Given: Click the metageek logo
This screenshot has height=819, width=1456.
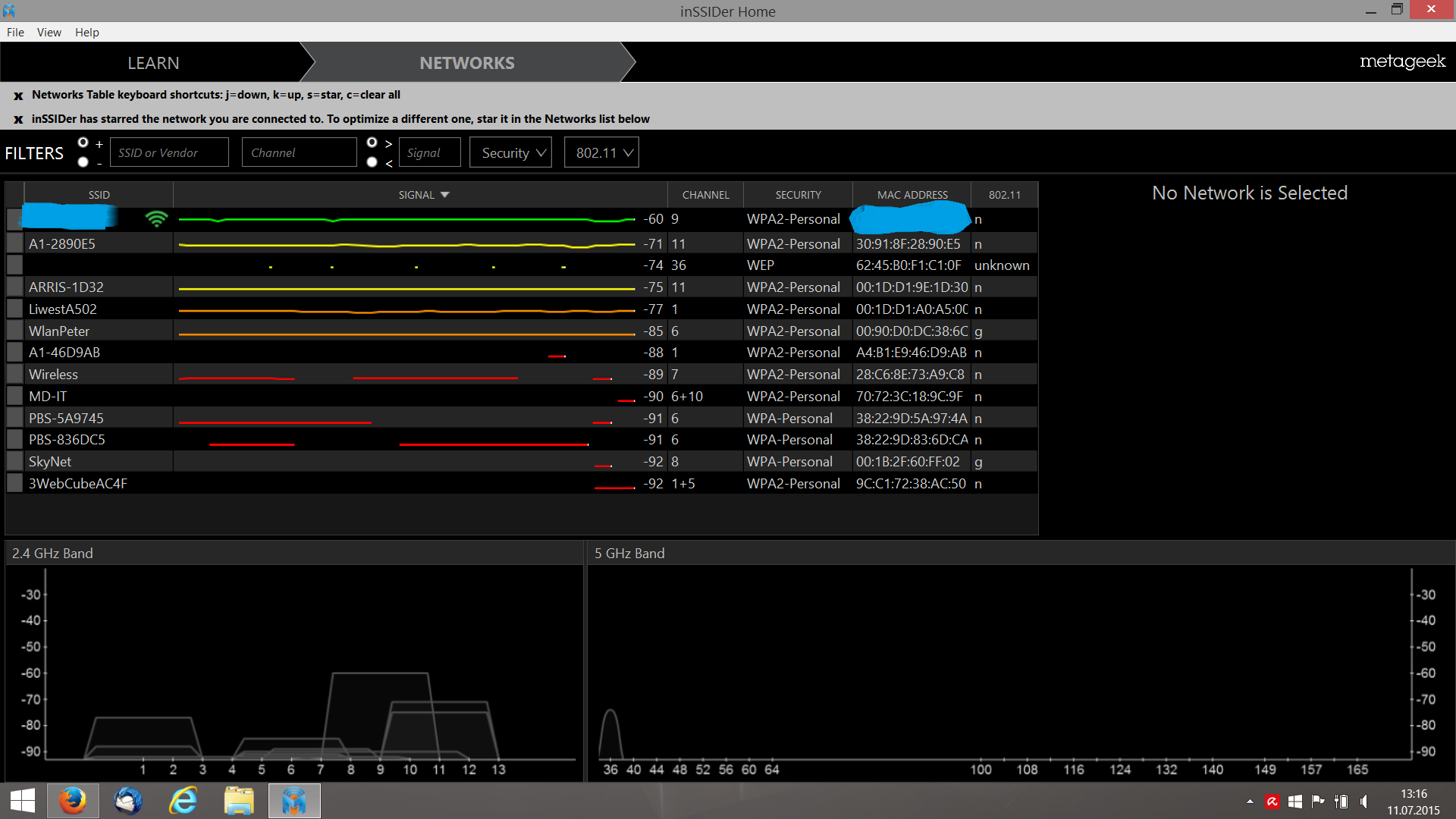Looking at the screenshot, I should (x=1402, y=61).
